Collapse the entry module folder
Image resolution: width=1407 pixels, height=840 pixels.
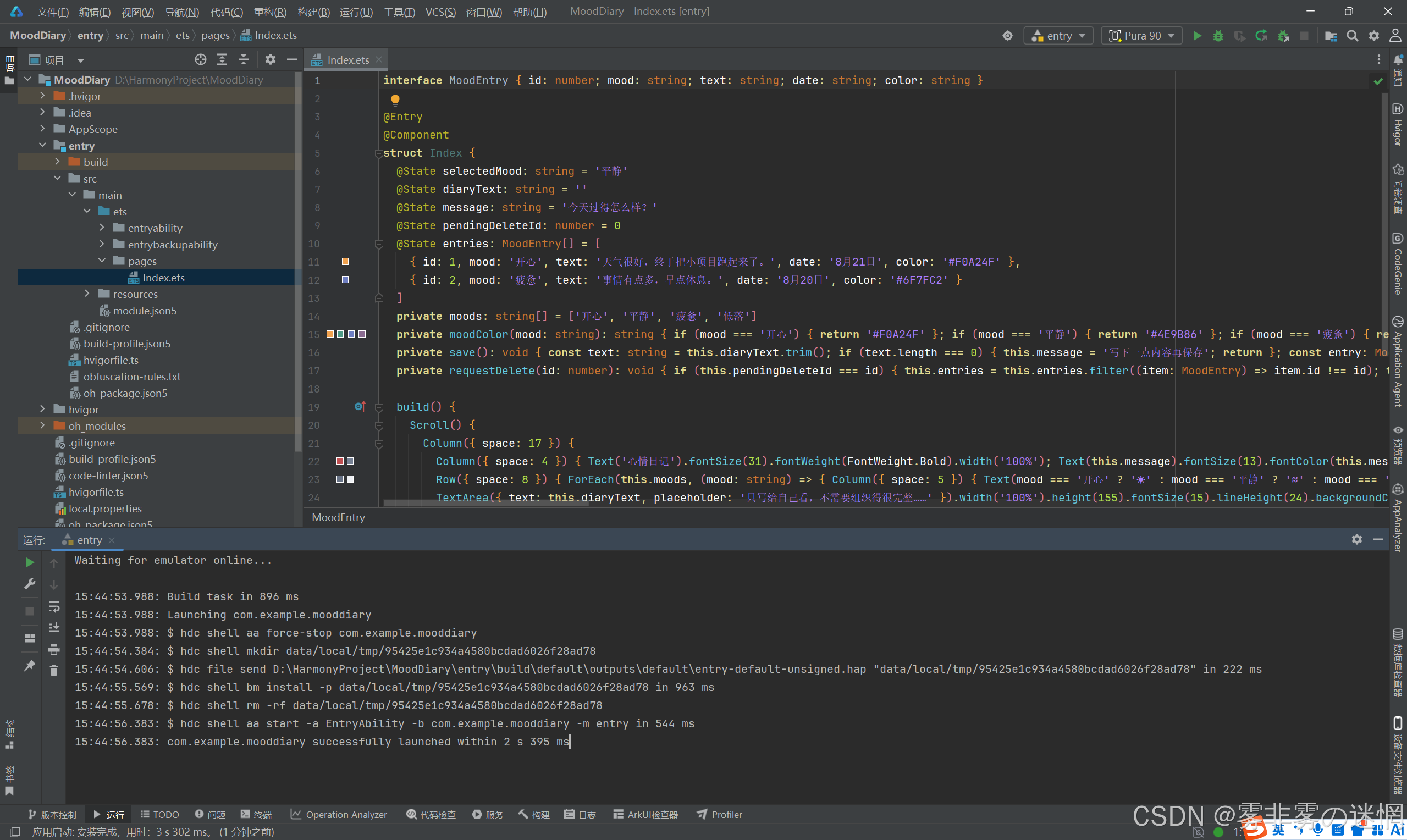(42, 146)
